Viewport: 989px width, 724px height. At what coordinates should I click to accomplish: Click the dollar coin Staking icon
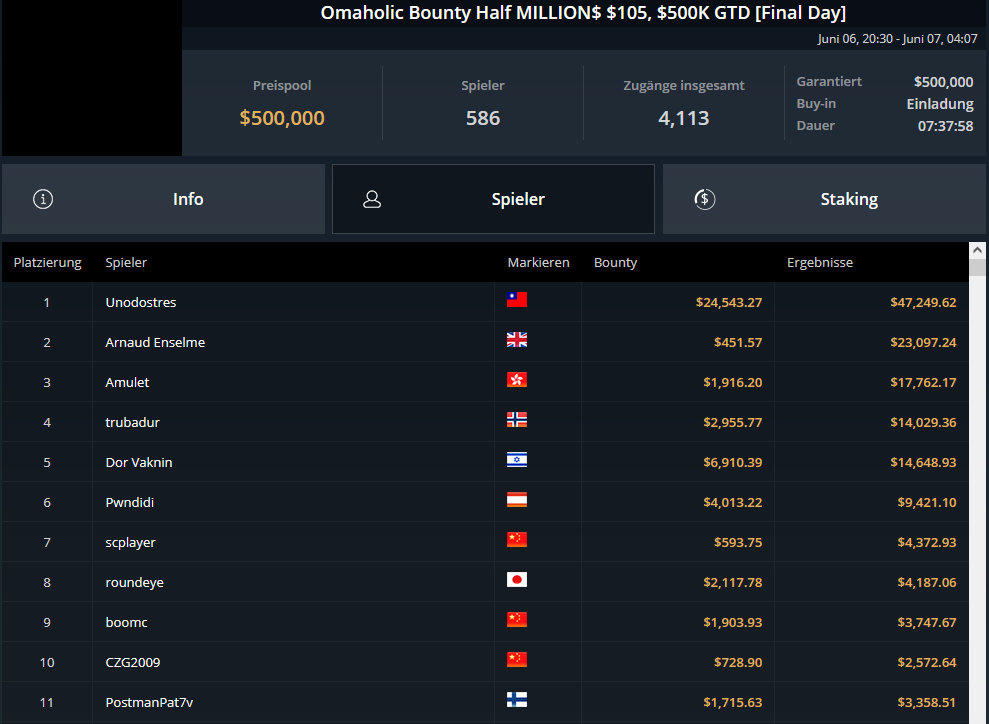(705, 199)
